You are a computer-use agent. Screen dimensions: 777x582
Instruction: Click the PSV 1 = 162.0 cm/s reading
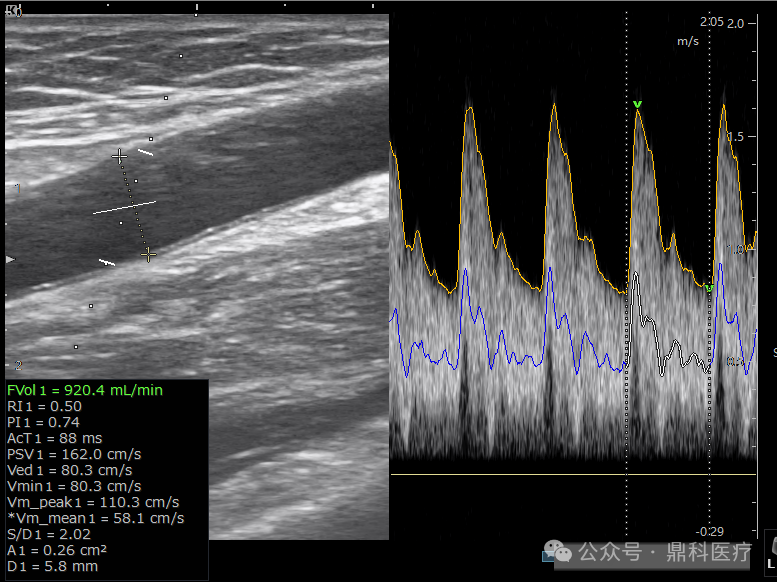[x=74, y=454]
